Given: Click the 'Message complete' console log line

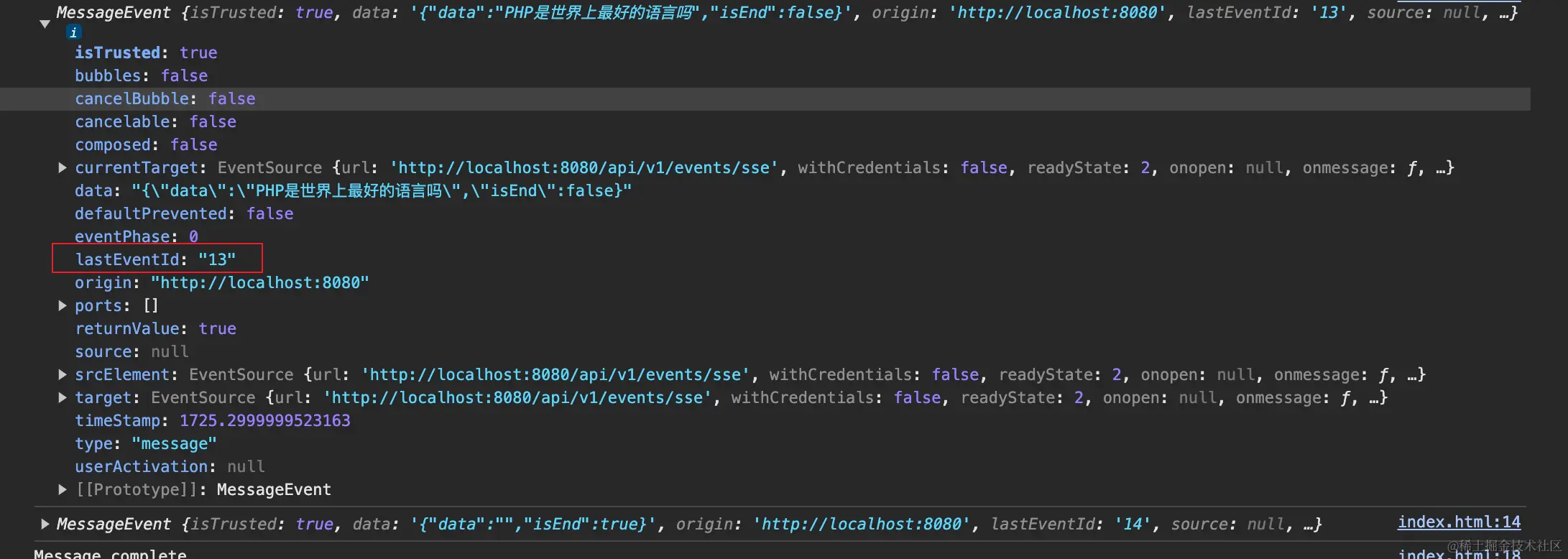Looking at the screenshot, I should click(110, 554).
